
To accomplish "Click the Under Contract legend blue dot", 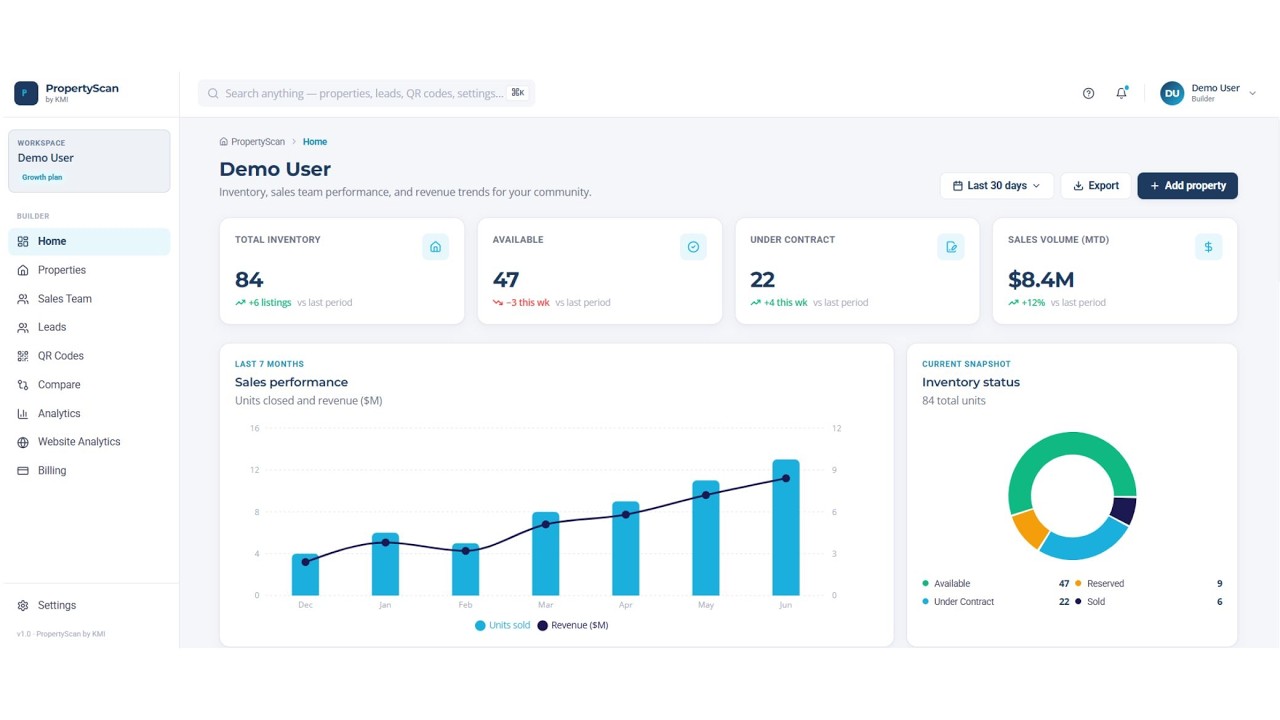I will (x=926, y=602).
